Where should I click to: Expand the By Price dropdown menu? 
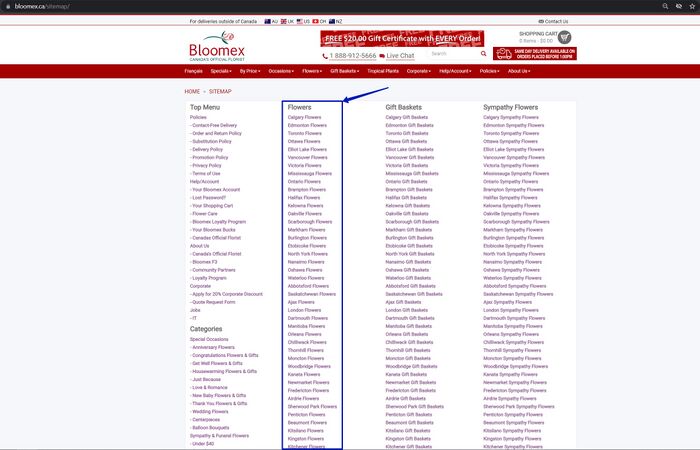point(250,71)
